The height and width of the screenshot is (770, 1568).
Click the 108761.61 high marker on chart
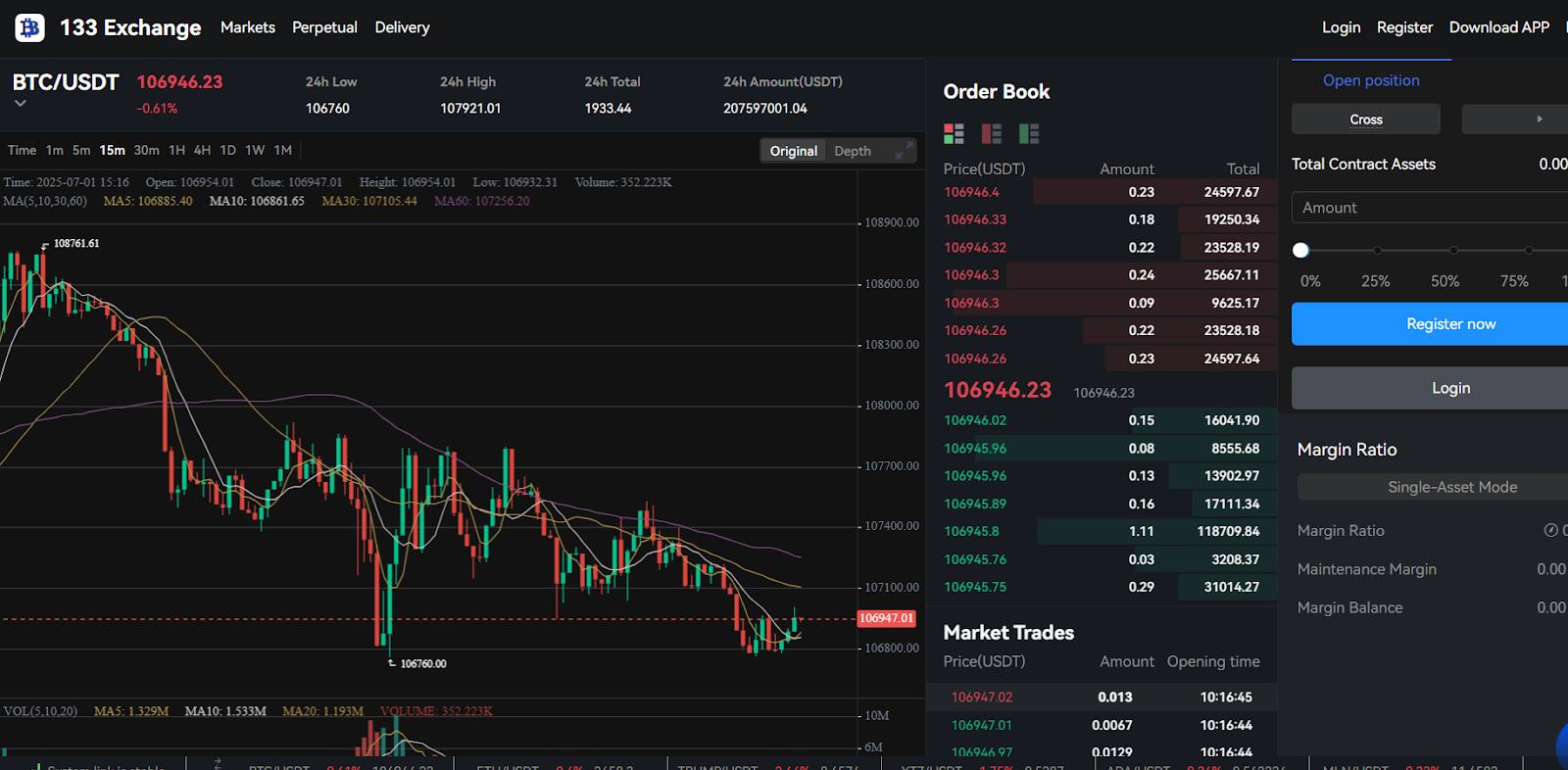[x=76, y=243]
